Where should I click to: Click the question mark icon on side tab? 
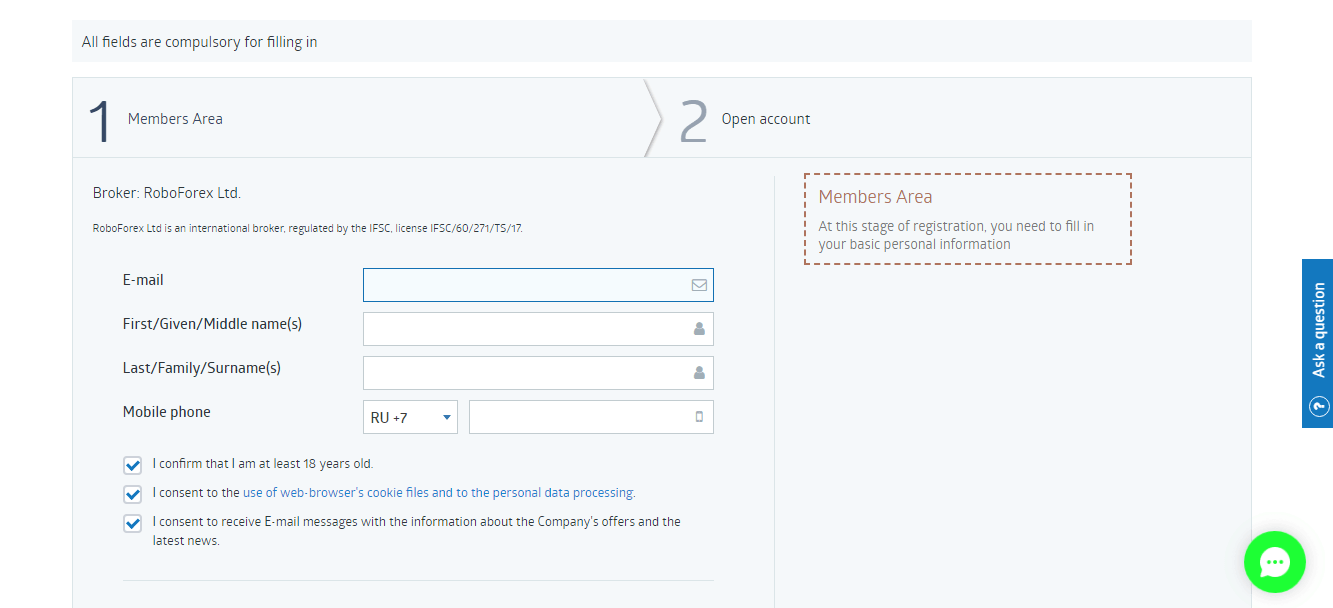1319,406
